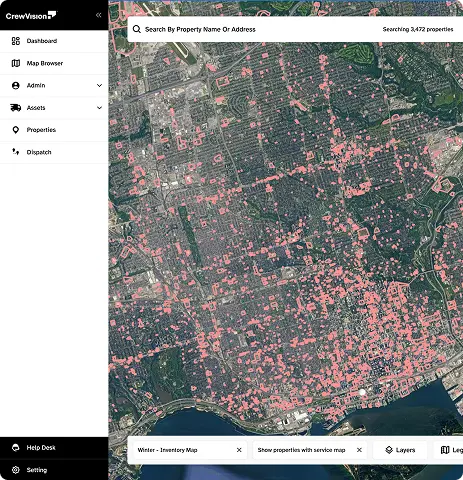Remove the Show properties with service map filter

(x=359, y=450)
